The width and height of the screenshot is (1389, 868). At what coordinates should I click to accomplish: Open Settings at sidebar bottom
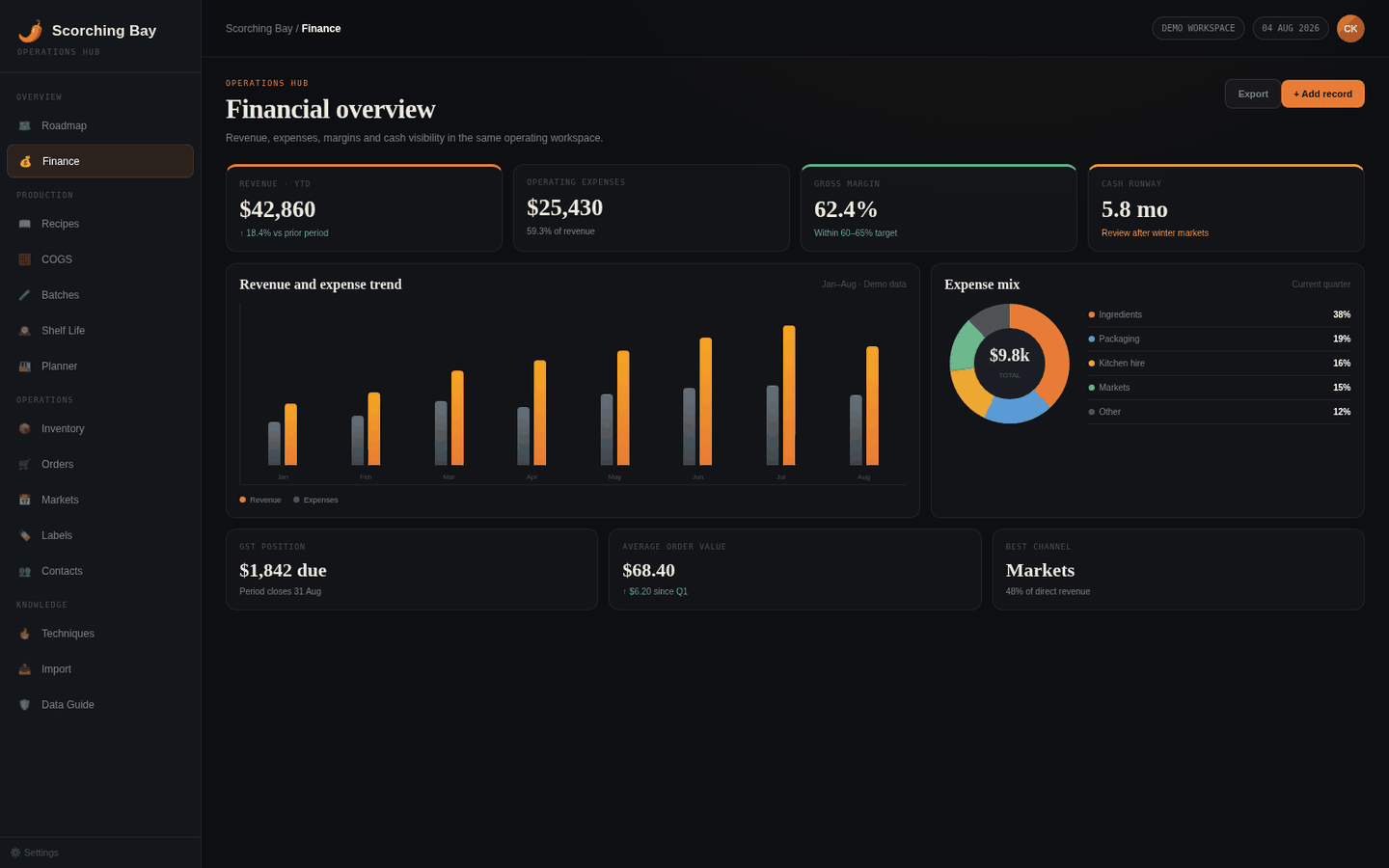35,853
